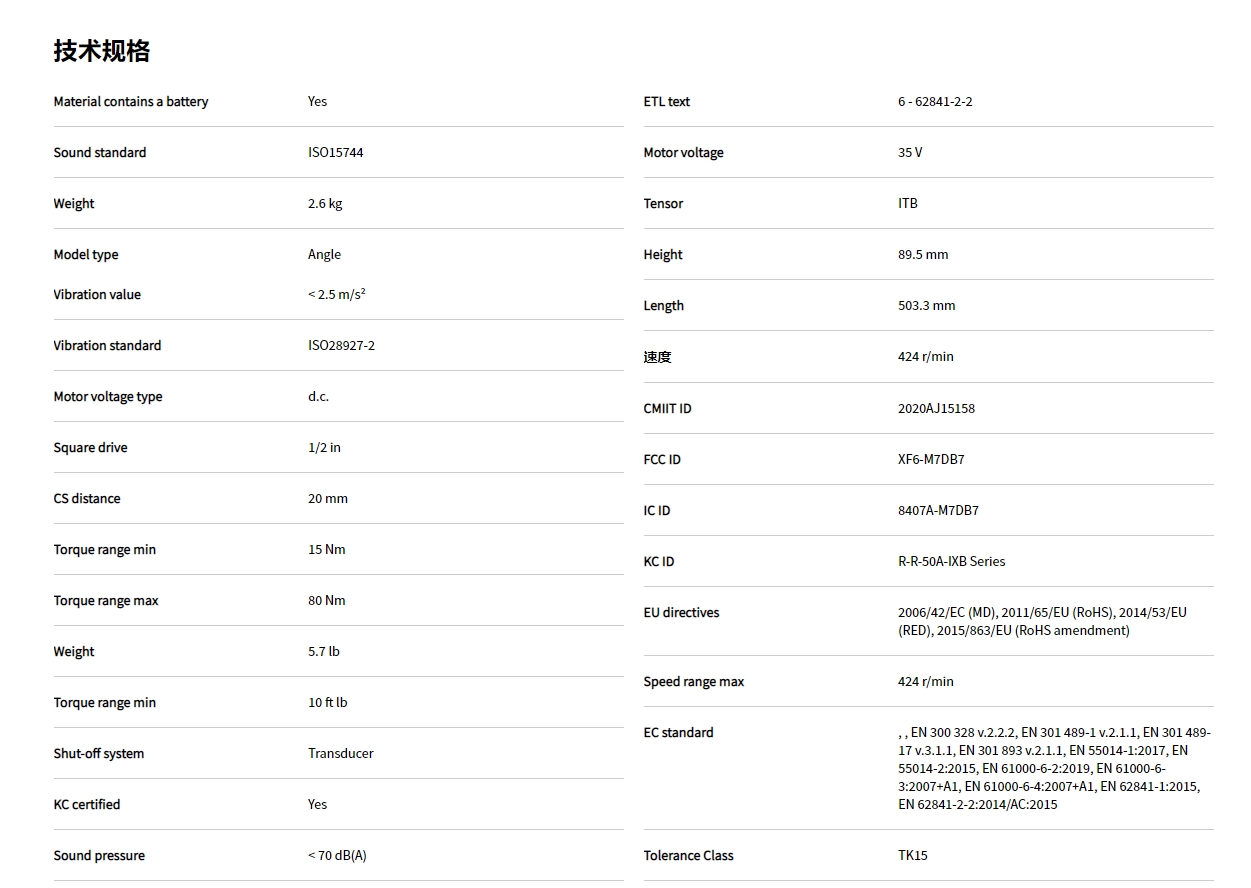Click the 速度 row label

pyautogui.click(x=657, y=358)
